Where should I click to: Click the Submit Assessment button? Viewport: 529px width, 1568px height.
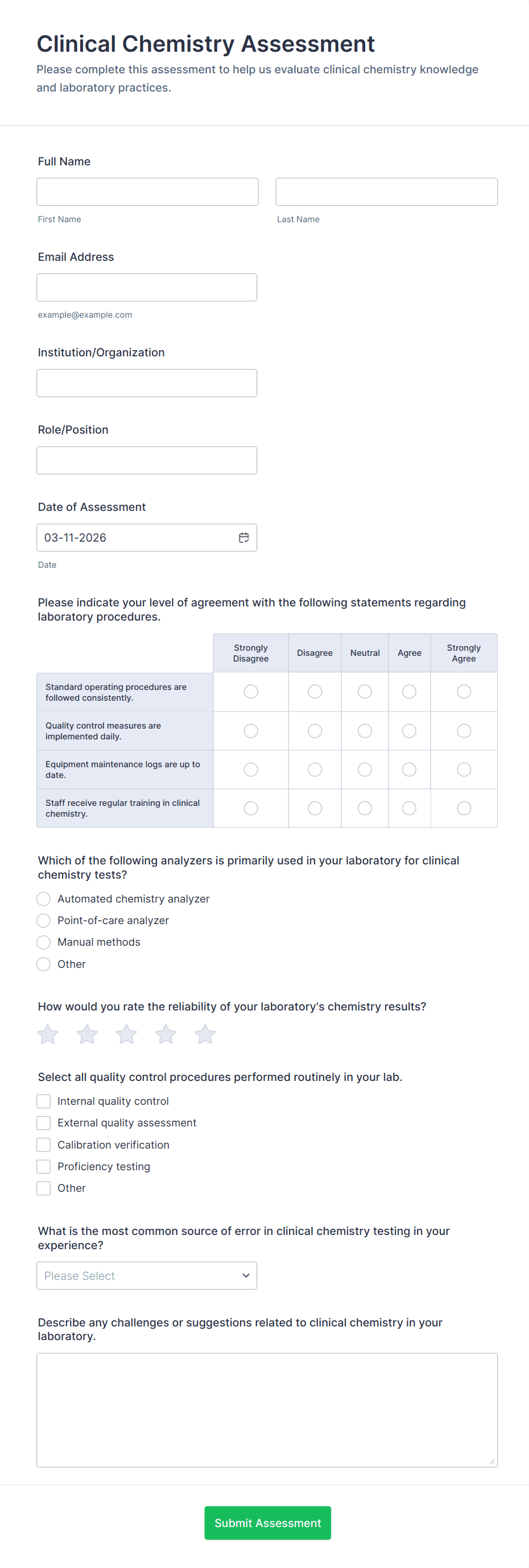[x=267, y=1523]
